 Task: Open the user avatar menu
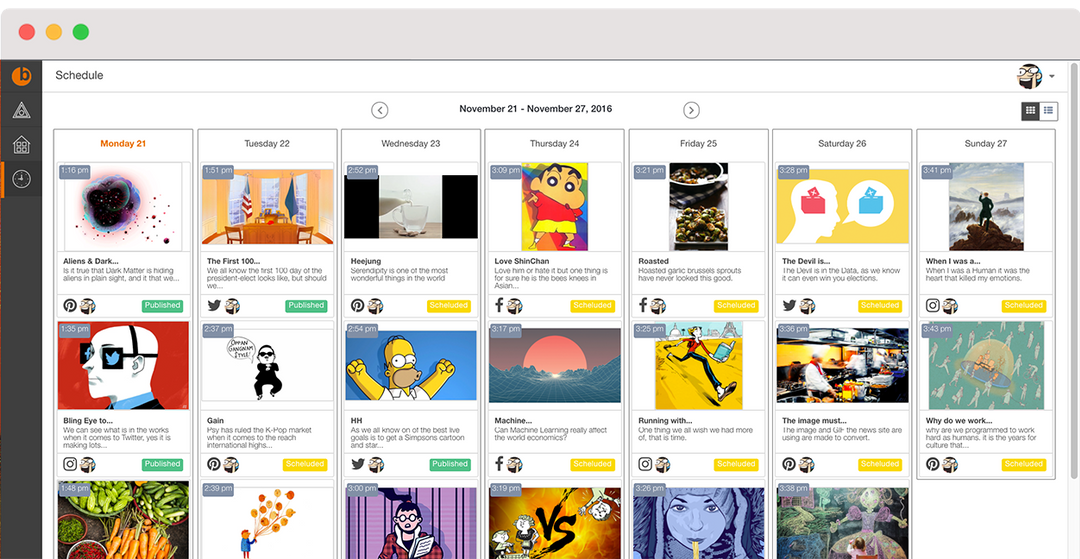point(1030,76)
